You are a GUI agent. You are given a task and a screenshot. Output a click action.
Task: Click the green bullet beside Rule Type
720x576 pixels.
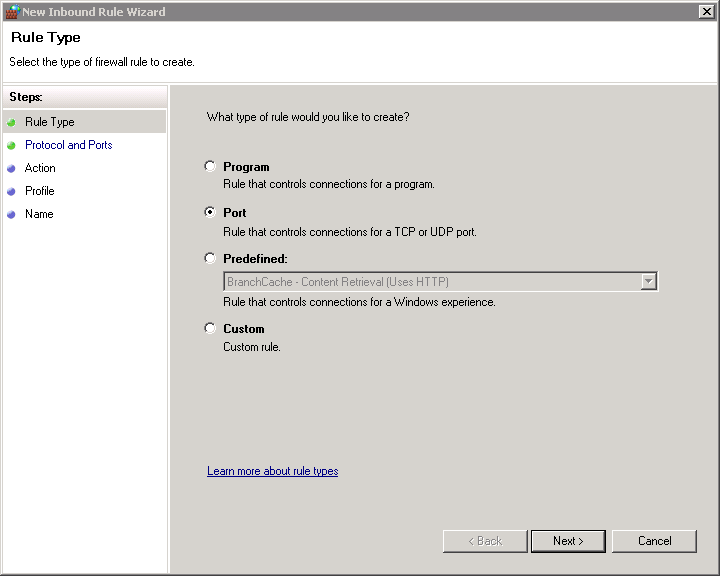11,122
